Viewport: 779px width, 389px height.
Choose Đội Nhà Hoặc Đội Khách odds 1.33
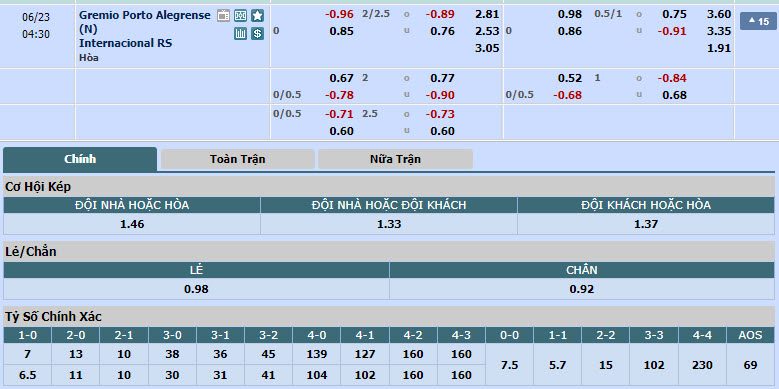point(389,224)
